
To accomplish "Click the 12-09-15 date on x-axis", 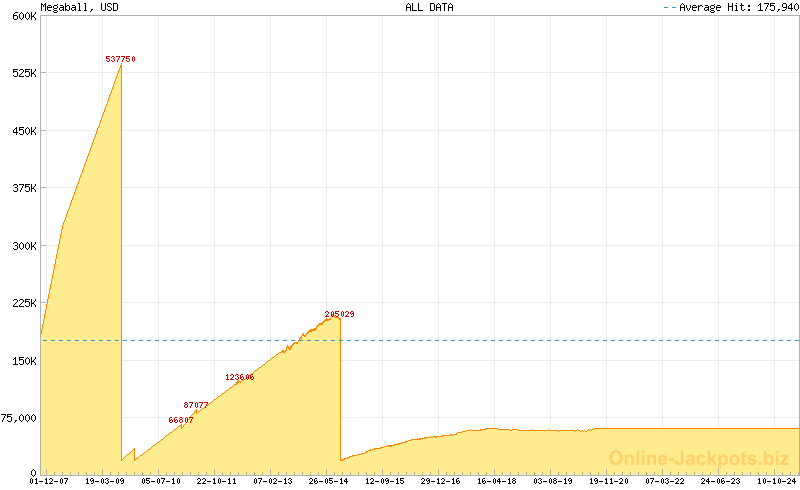I will pos(385,481).
